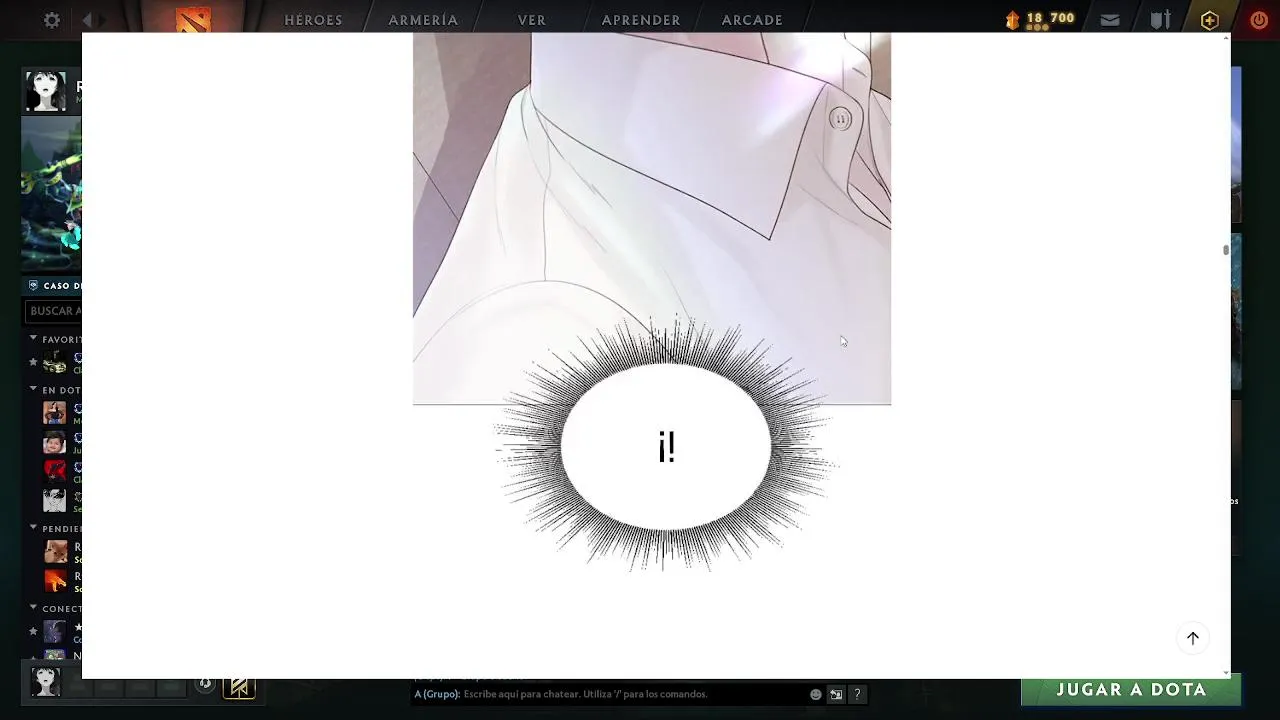Click the JUGAR A DOTA button

pos(1131,690)
